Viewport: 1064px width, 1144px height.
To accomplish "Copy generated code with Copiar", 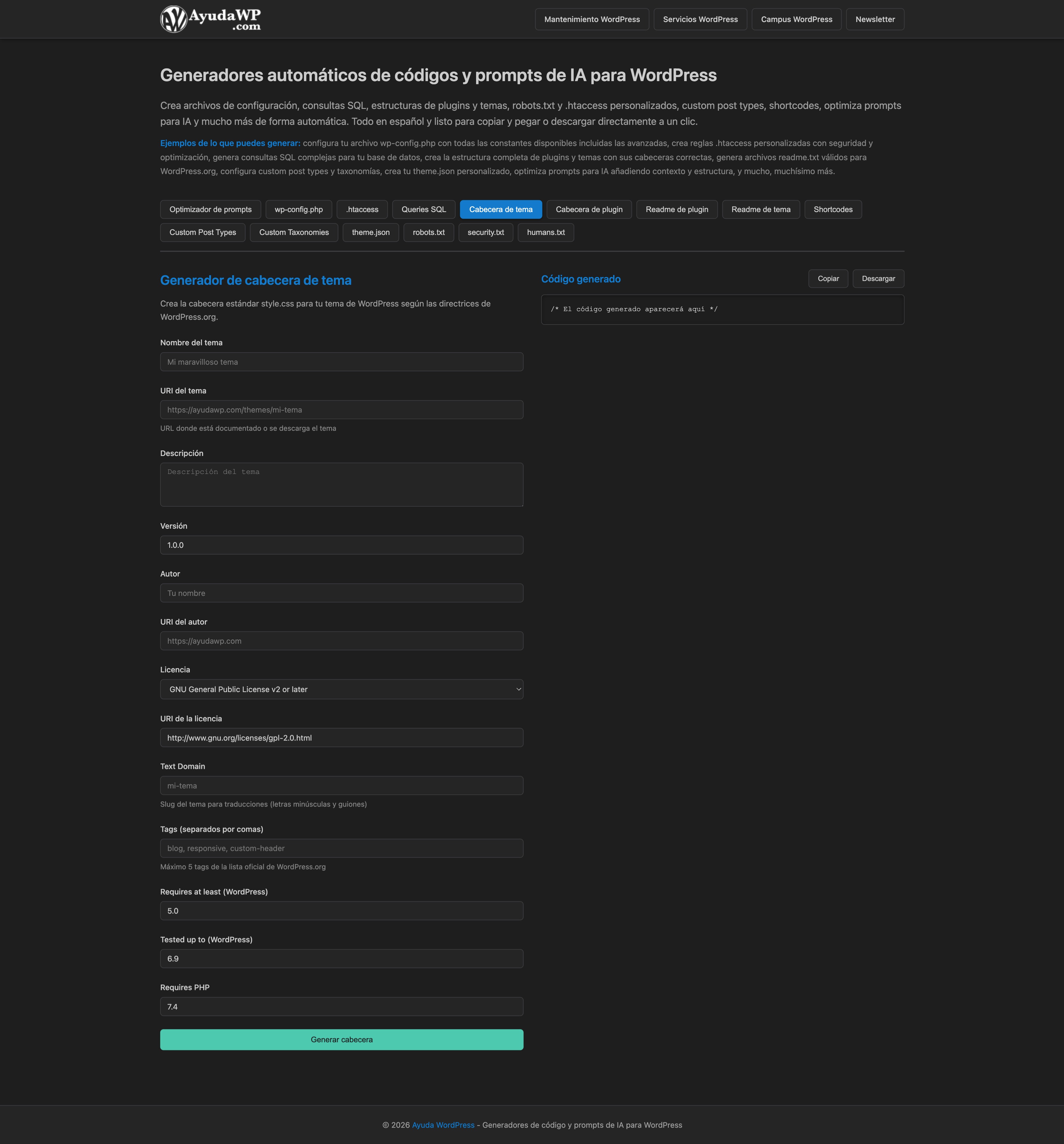I will [x=828, y=278].
